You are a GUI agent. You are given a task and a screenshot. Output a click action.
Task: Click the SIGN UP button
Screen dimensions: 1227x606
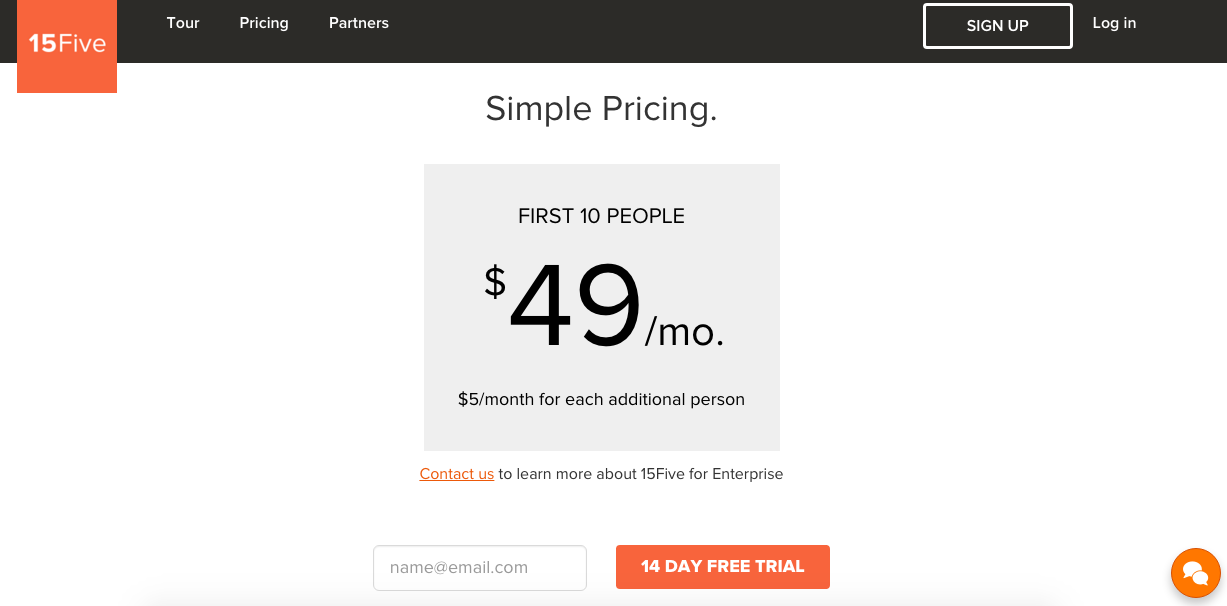997,26
